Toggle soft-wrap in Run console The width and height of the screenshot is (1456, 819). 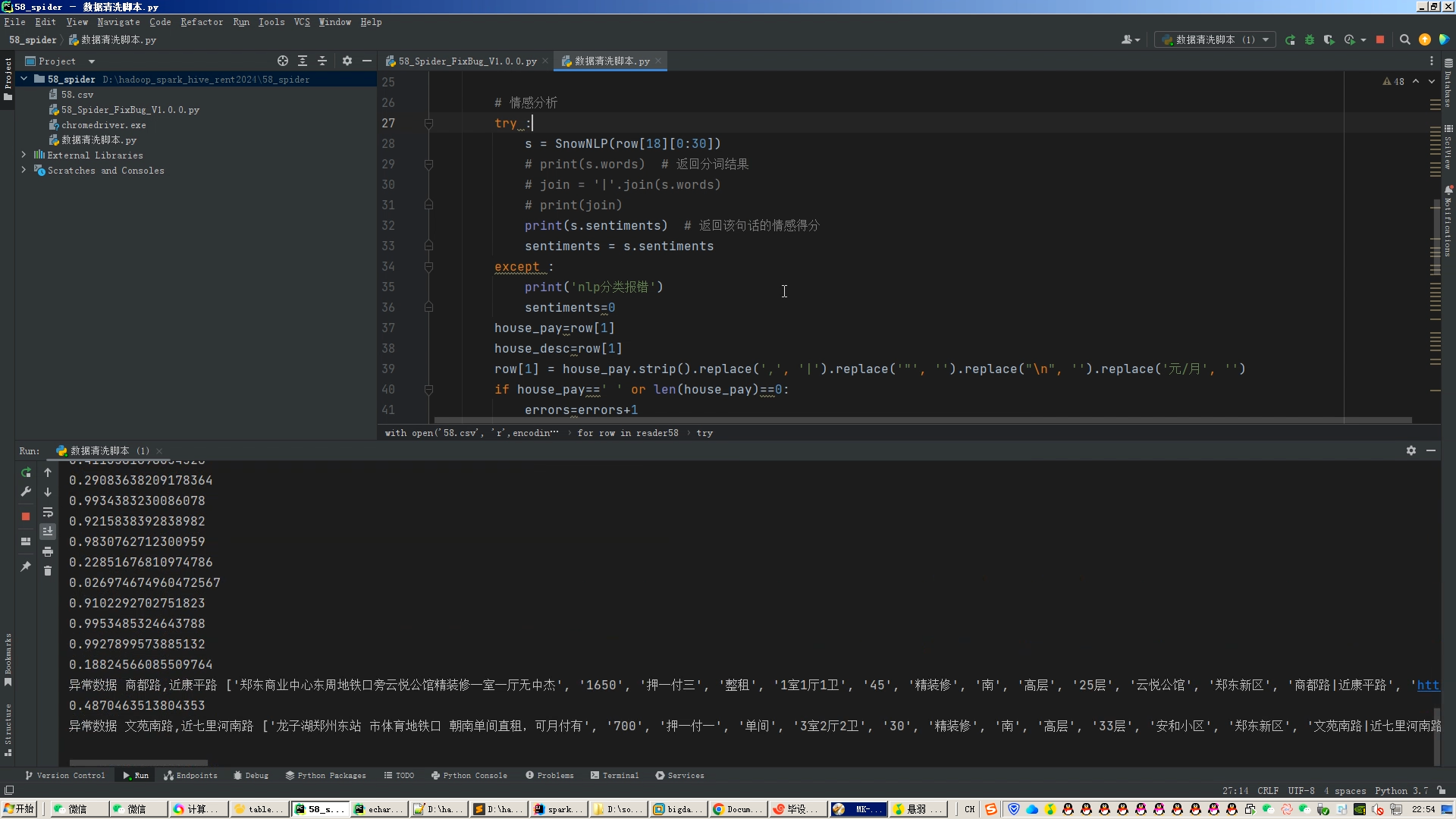[48, 513]
